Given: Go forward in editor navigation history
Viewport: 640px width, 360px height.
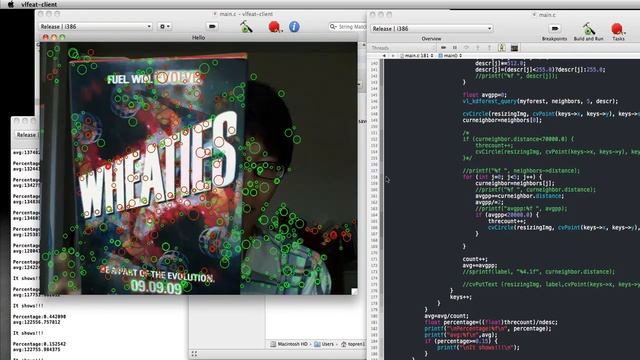Looking at the screenshot, I should tap(393, 56).
